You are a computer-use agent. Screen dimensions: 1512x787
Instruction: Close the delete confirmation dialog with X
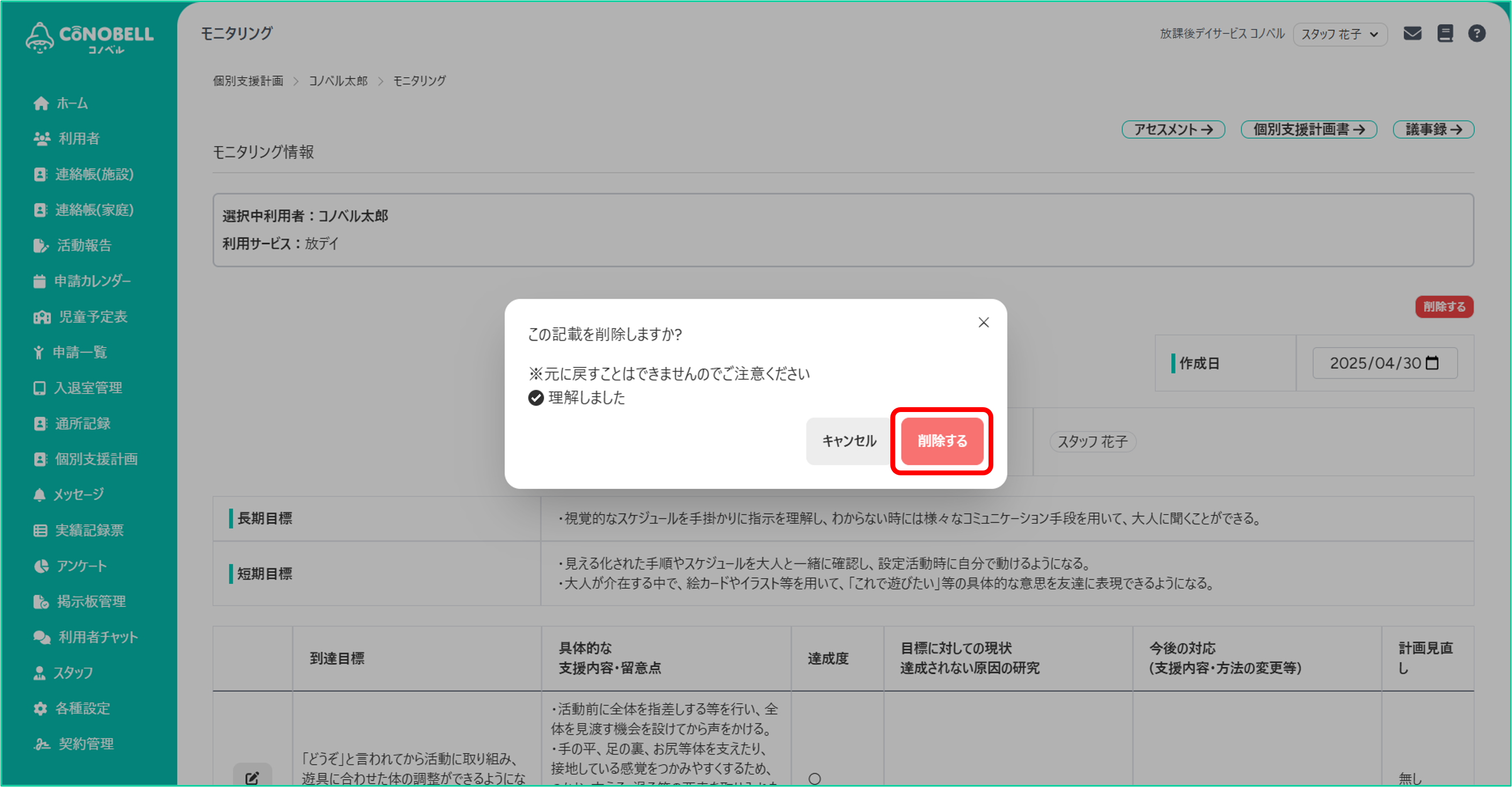point(984,323)
